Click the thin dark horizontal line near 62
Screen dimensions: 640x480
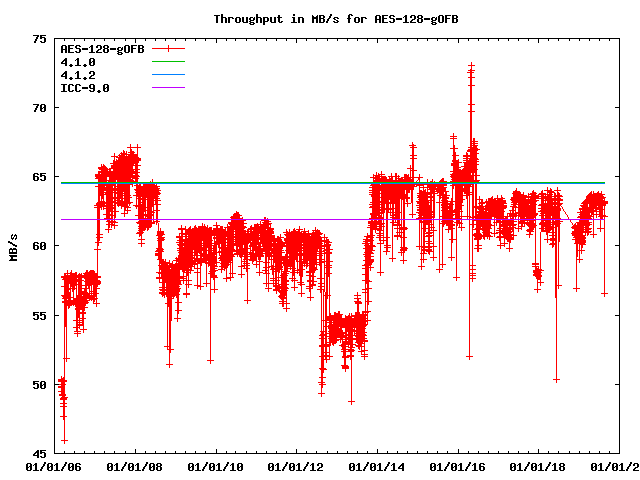(x=250, y=219)
